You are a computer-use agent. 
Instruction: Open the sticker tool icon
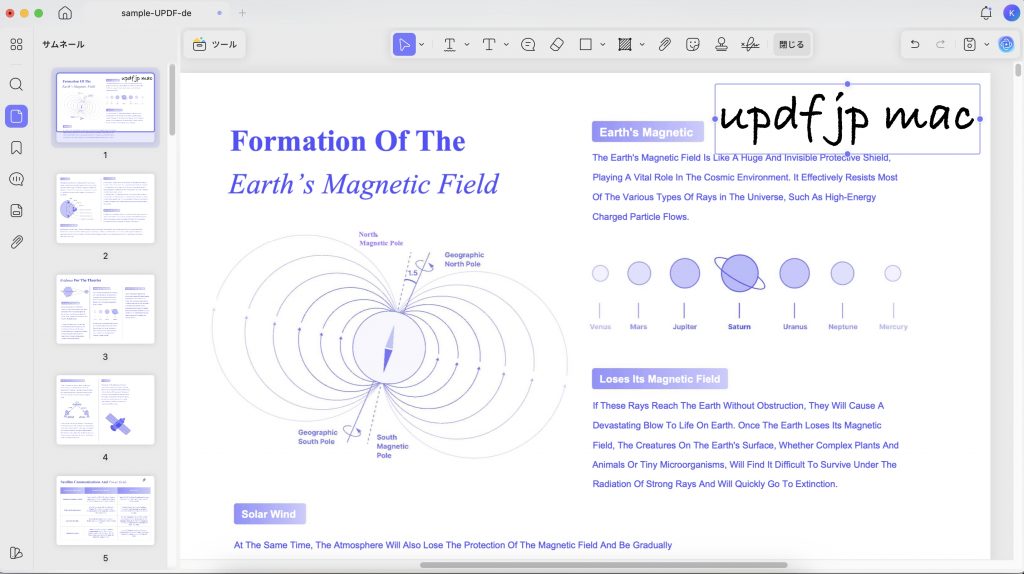693,44
